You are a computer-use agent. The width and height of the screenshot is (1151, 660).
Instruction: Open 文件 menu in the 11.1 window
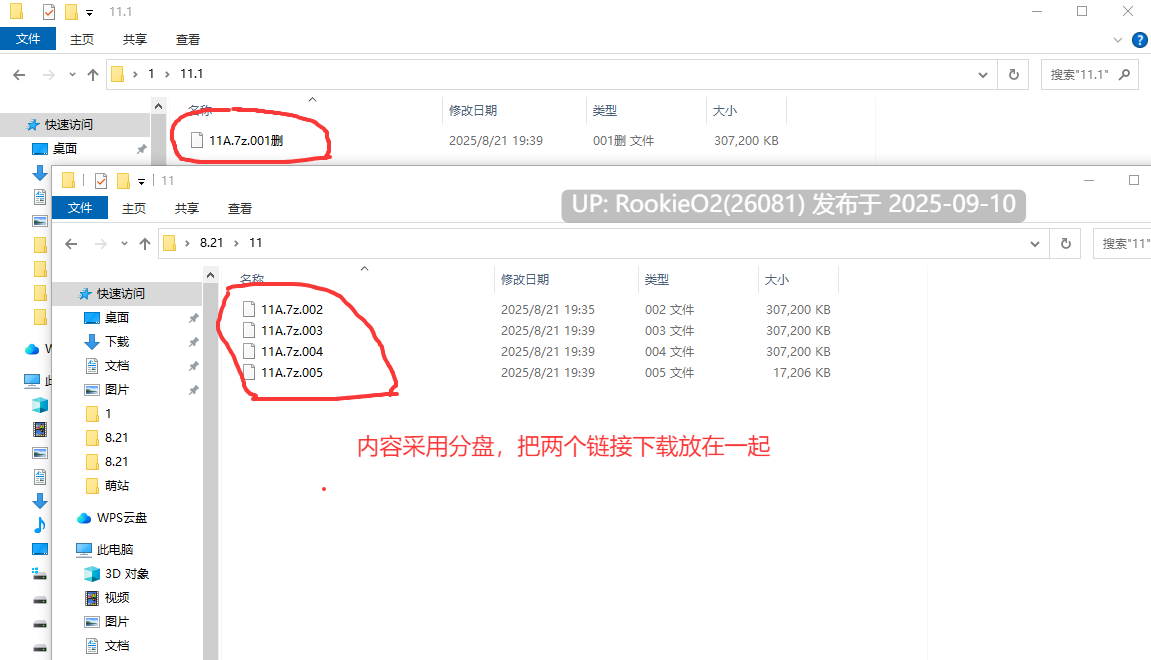click(x=28, y=39)
